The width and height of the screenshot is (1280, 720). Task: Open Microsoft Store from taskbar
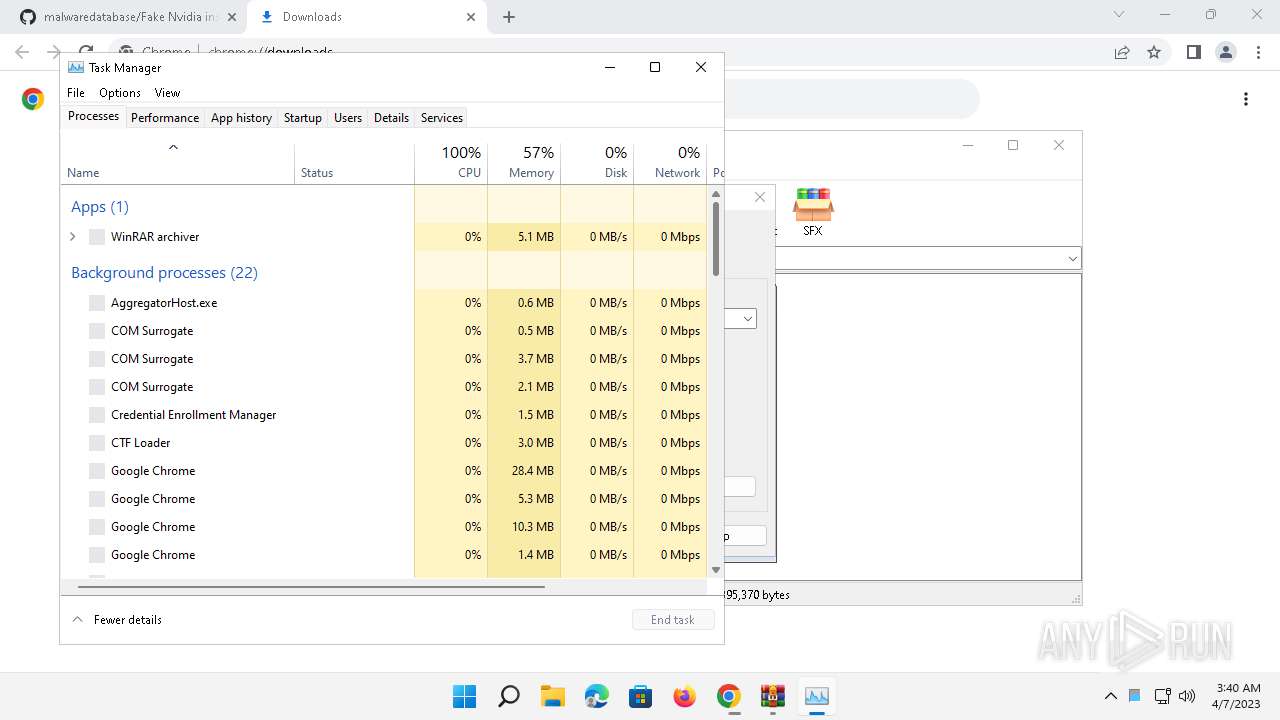point(641,696)
